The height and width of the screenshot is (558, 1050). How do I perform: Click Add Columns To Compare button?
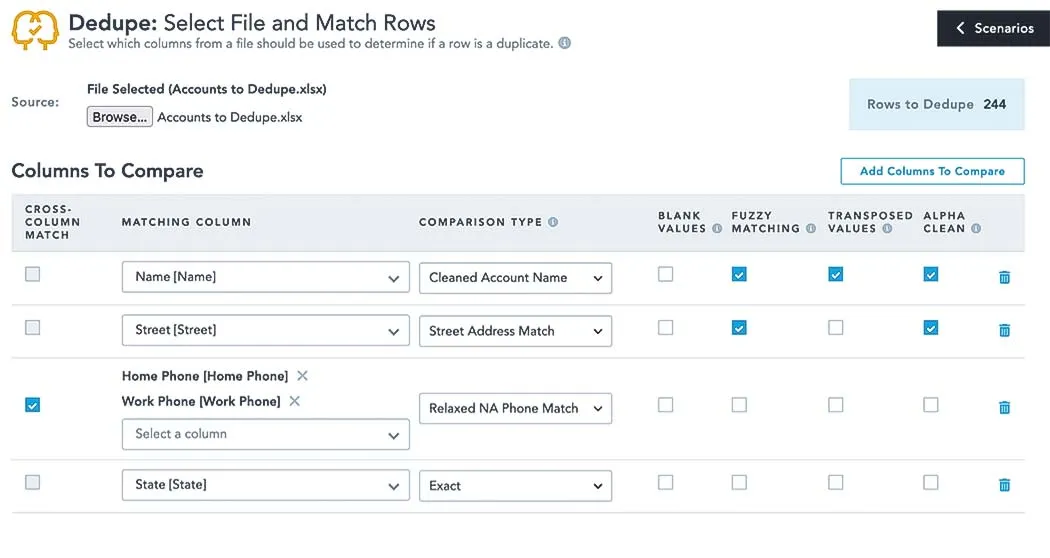932,171
